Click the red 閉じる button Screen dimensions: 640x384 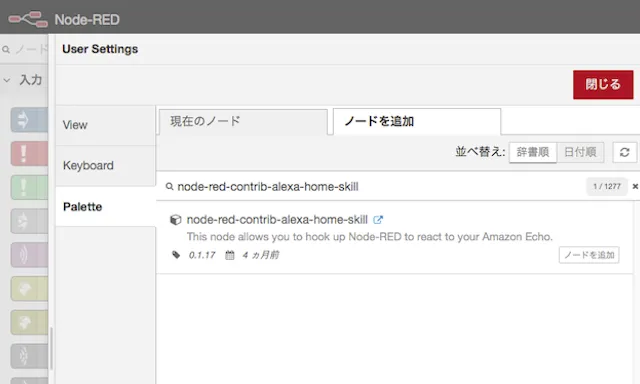click(x=603, y=84)
